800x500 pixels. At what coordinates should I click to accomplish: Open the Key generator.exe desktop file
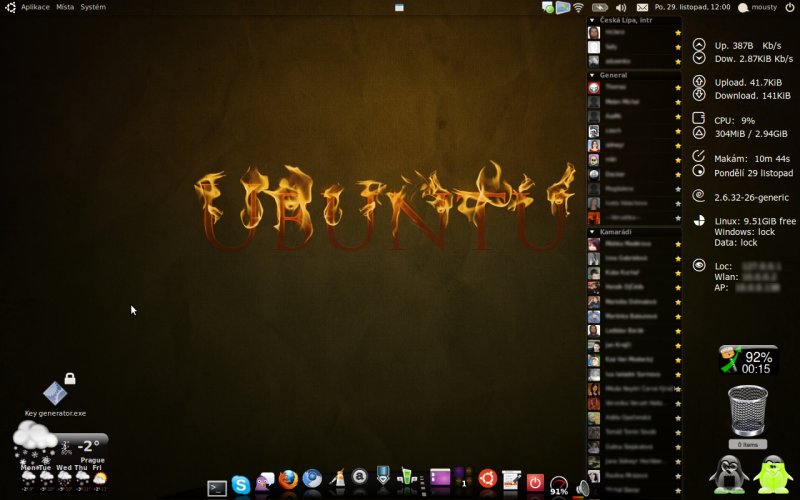[x=55, y=395]
